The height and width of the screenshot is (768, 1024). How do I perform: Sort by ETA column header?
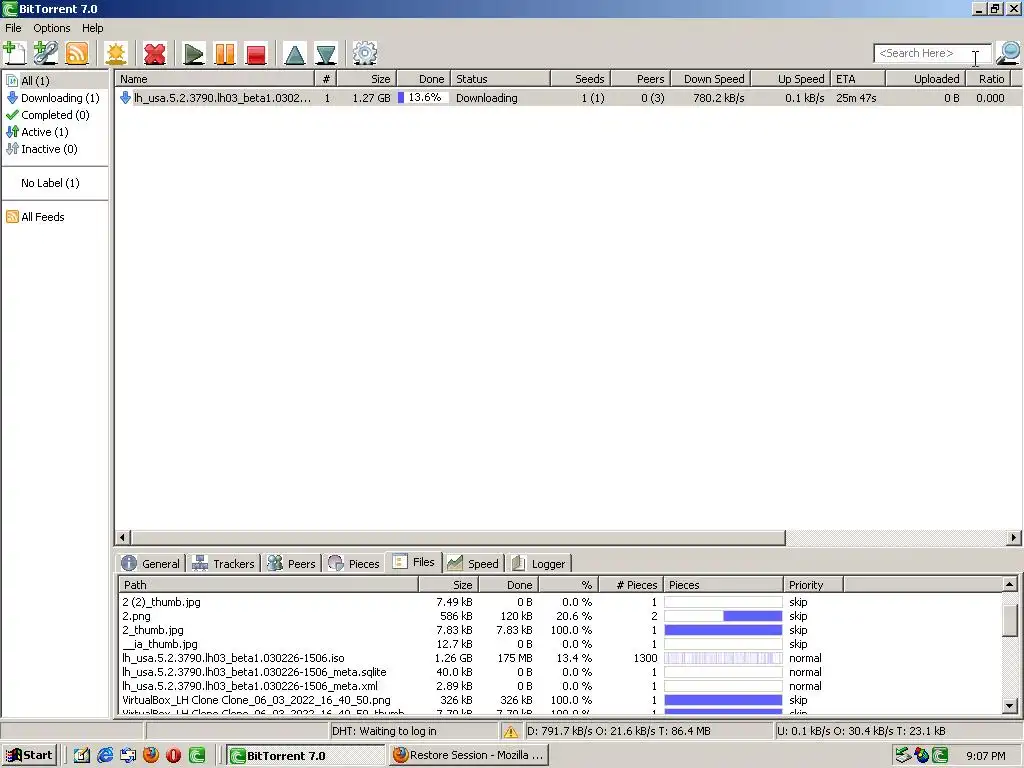tap(858, 79)
